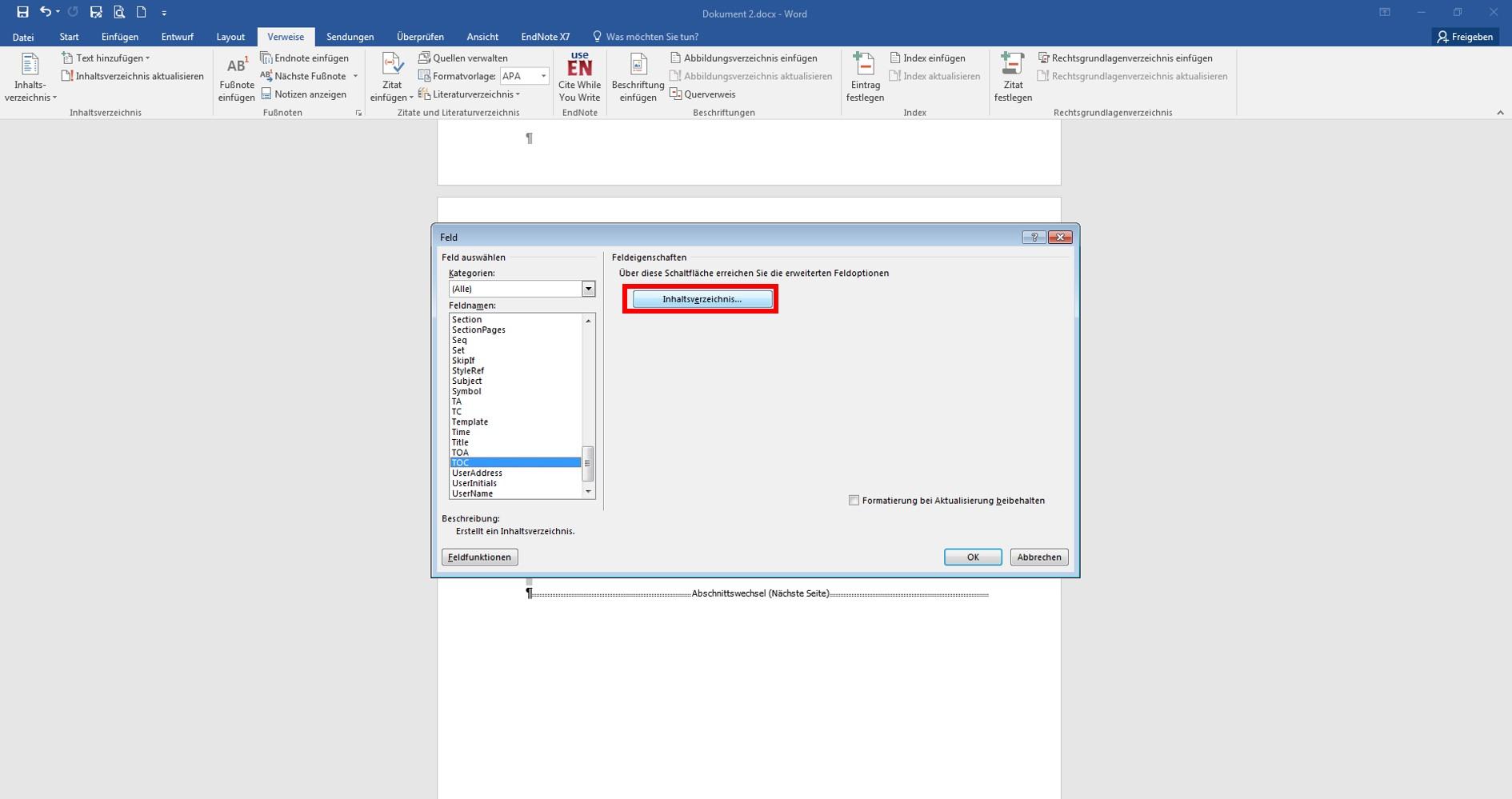Click the Feldfunktionen button
This screenshot has width=1512, height=799.
[479, 557]
